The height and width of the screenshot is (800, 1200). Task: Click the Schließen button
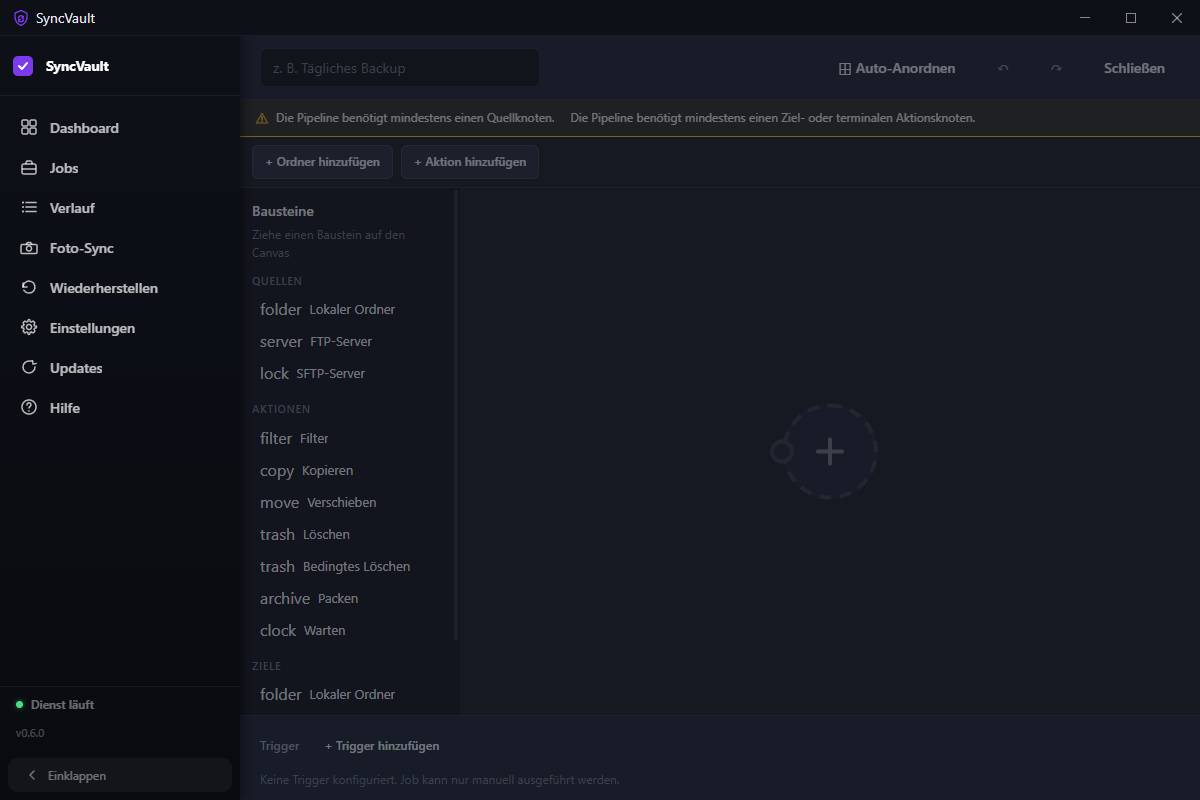pyautogui.click(x=1134, y=68)
